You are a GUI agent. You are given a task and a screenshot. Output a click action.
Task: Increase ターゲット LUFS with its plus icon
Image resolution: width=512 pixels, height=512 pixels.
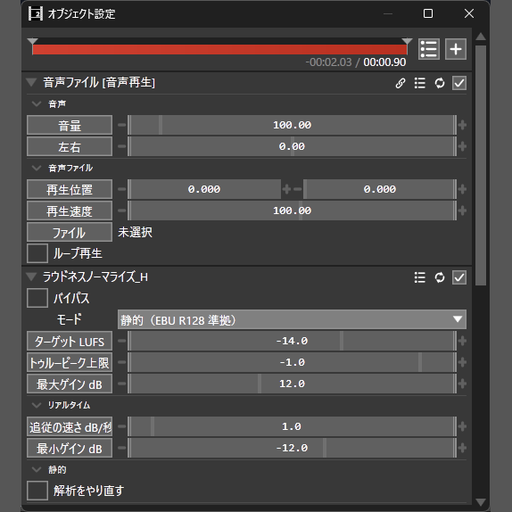click(462, 341)
